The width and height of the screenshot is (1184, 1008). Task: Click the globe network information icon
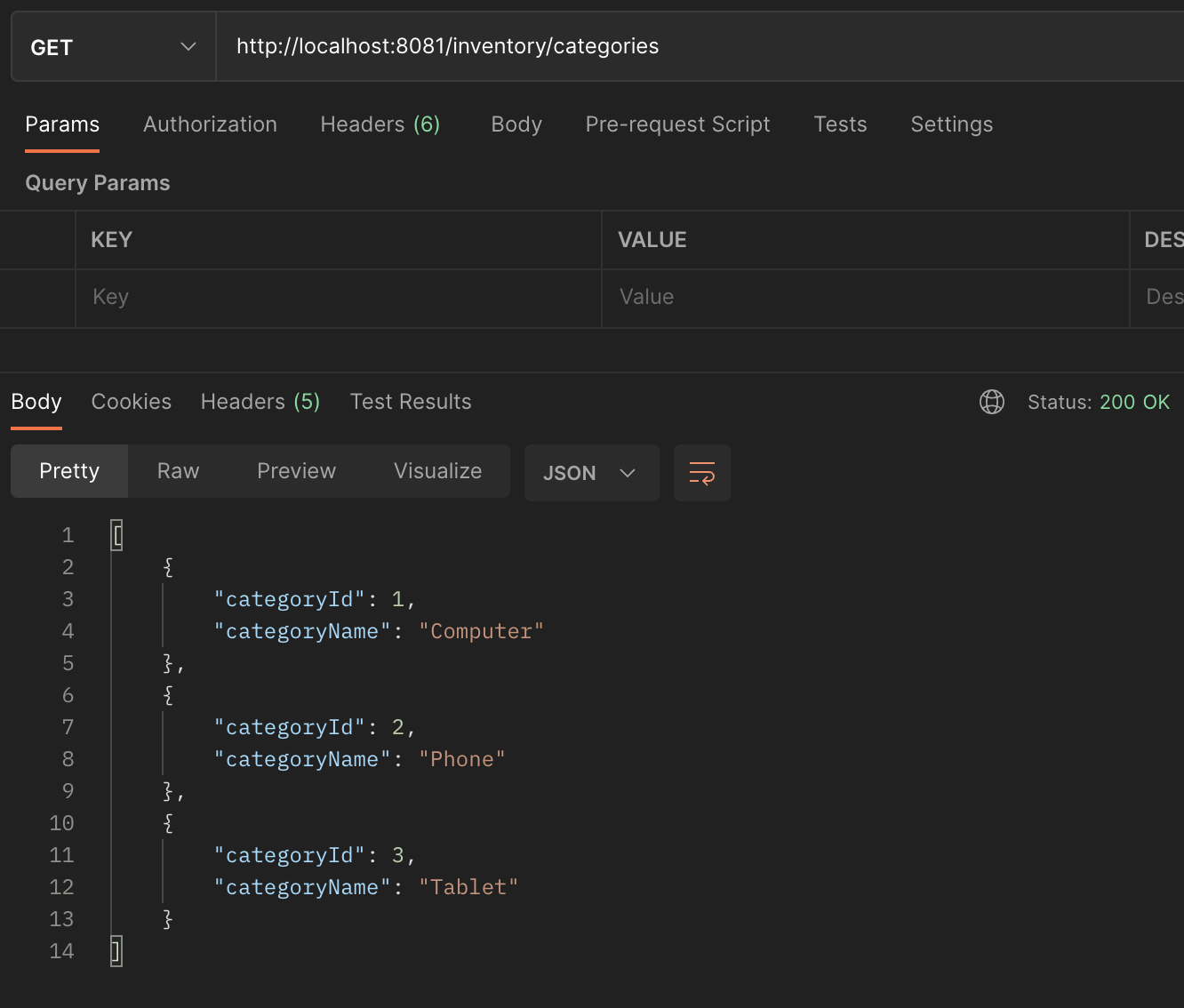coord(992,401)
